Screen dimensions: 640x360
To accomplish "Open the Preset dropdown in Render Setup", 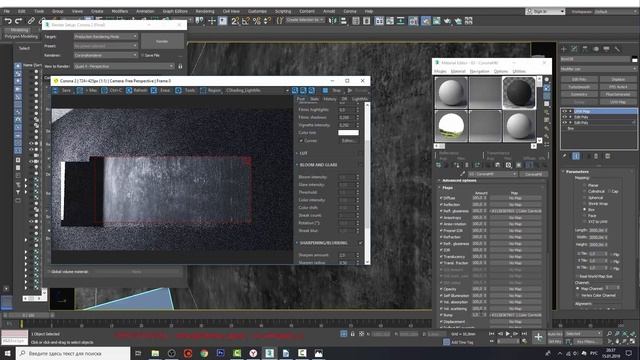I will (106, 46).
